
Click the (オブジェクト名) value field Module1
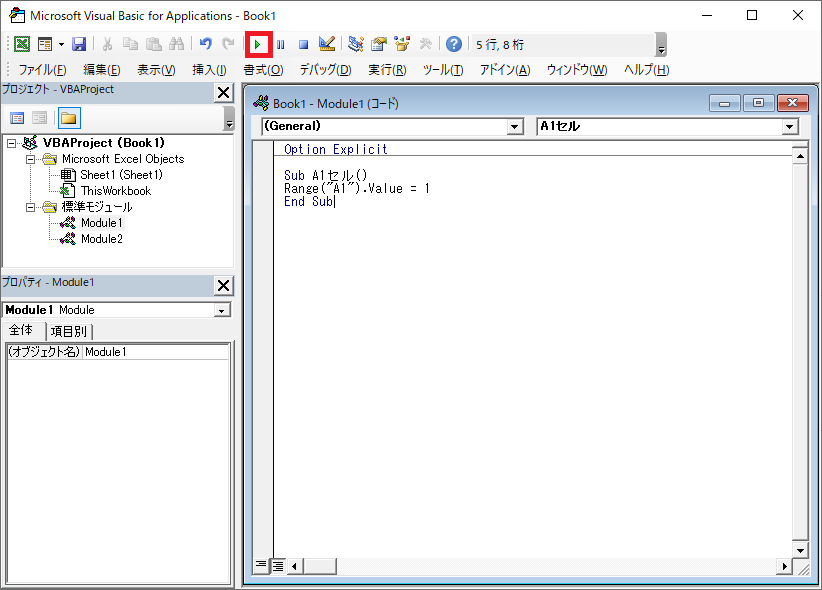(x=156, y=352)
